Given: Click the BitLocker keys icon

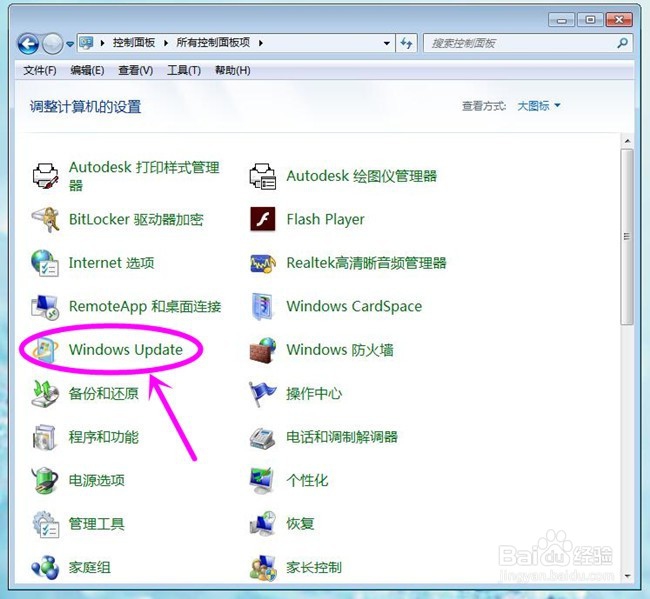Looking at the screenshot, I should coord(46,219).
